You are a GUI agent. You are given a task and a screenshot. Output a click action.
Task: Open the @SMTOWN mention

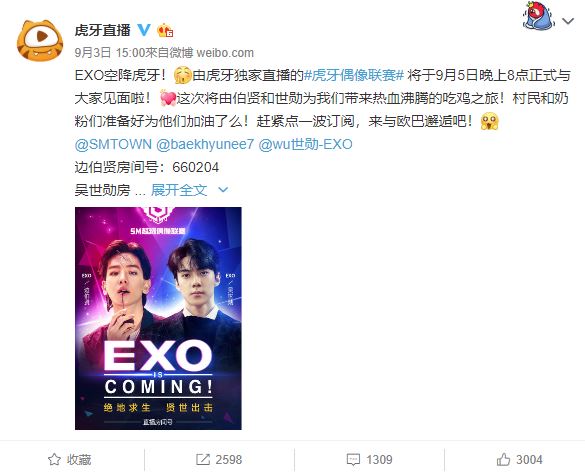(113, 144)
